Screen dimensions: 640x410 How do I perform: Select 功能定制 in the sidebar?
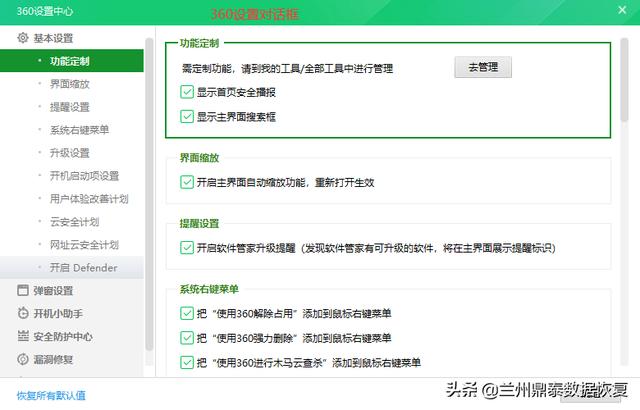(70, 61)
